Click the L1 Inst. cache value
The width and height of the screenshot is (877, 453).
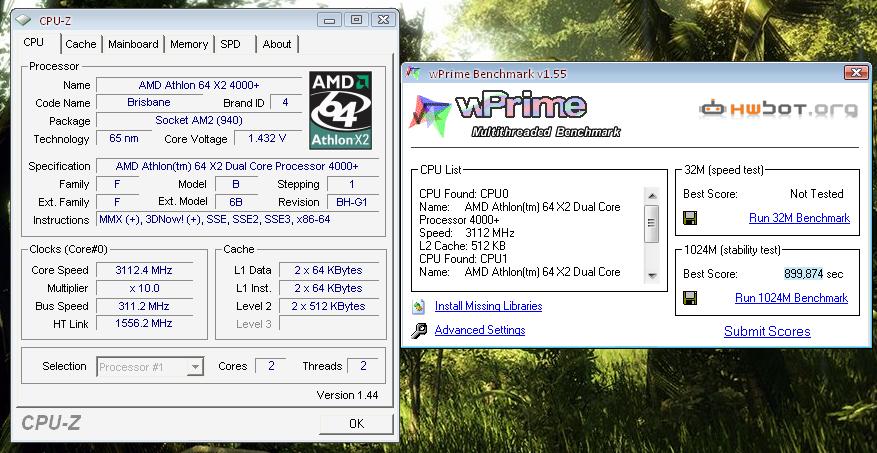328,288
